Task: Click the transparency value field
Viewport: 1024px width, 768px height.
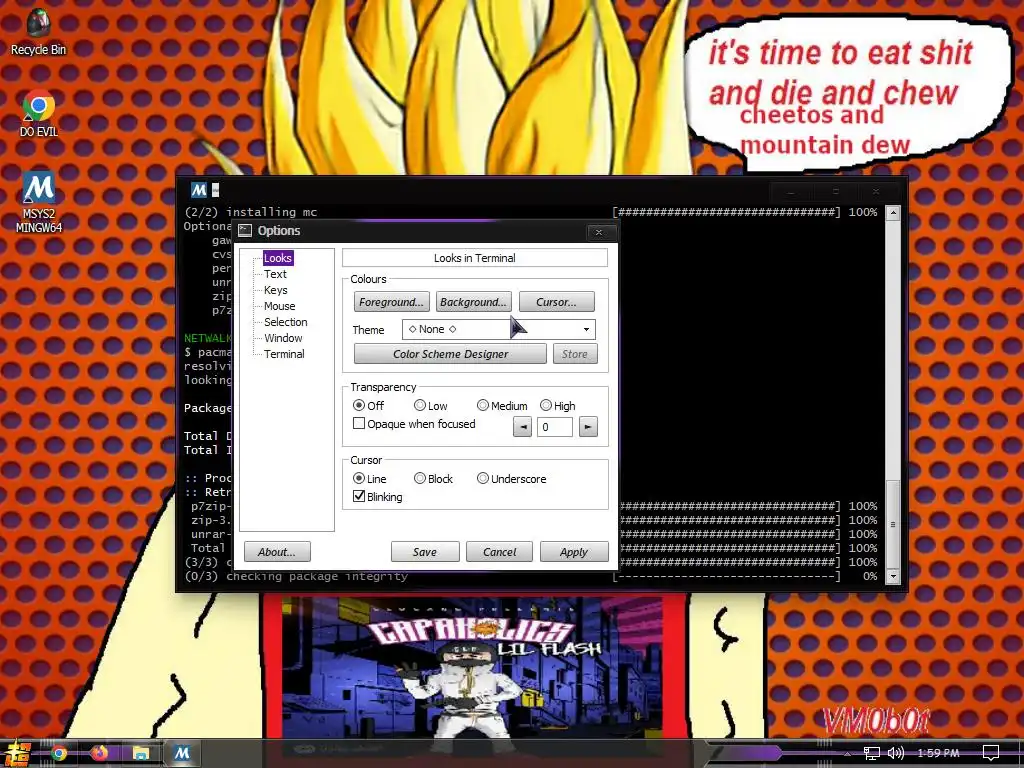Action: 554,427
